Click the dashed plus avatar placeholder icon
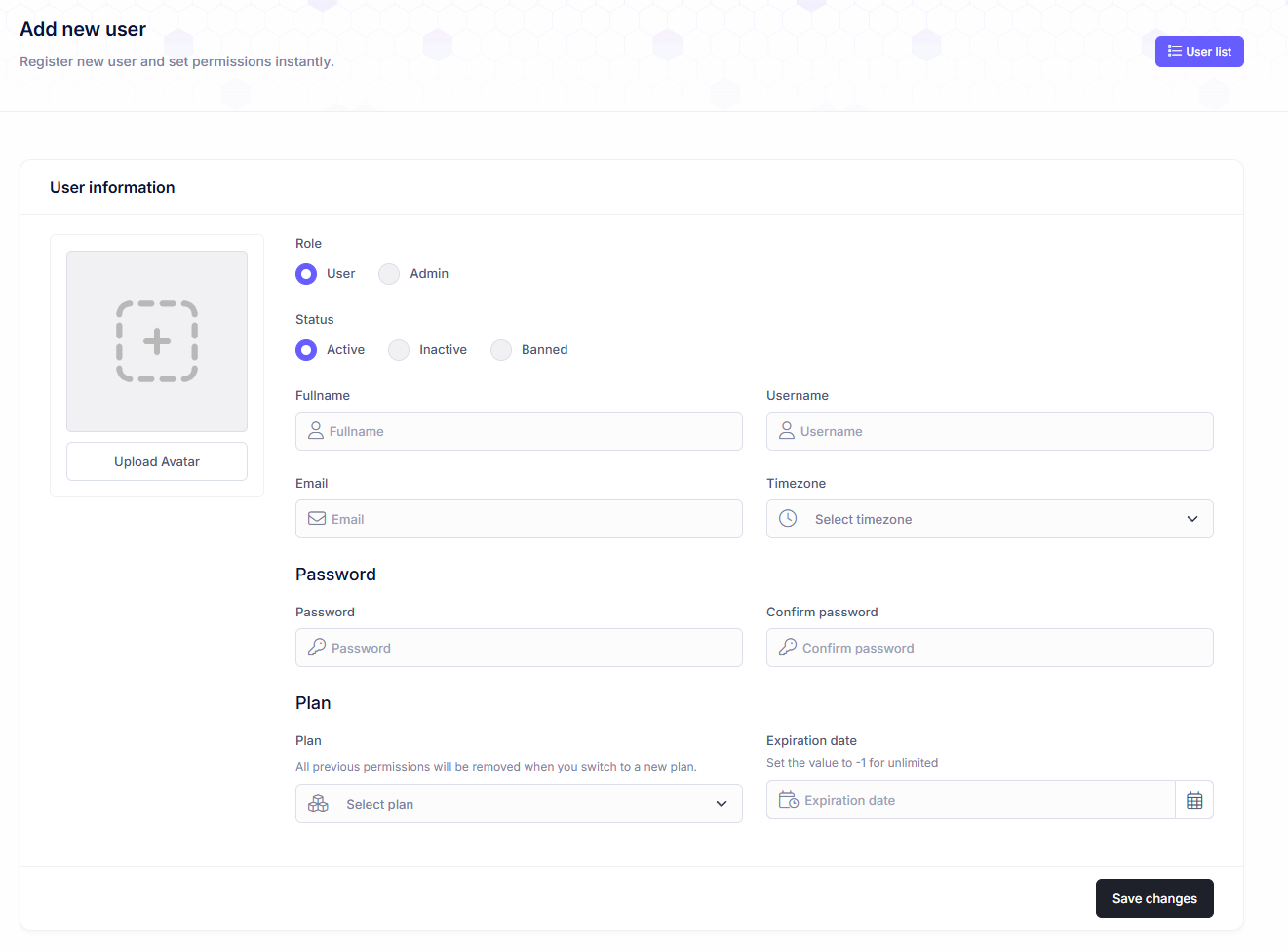1288x951 pixels. [x=157, y=341]
